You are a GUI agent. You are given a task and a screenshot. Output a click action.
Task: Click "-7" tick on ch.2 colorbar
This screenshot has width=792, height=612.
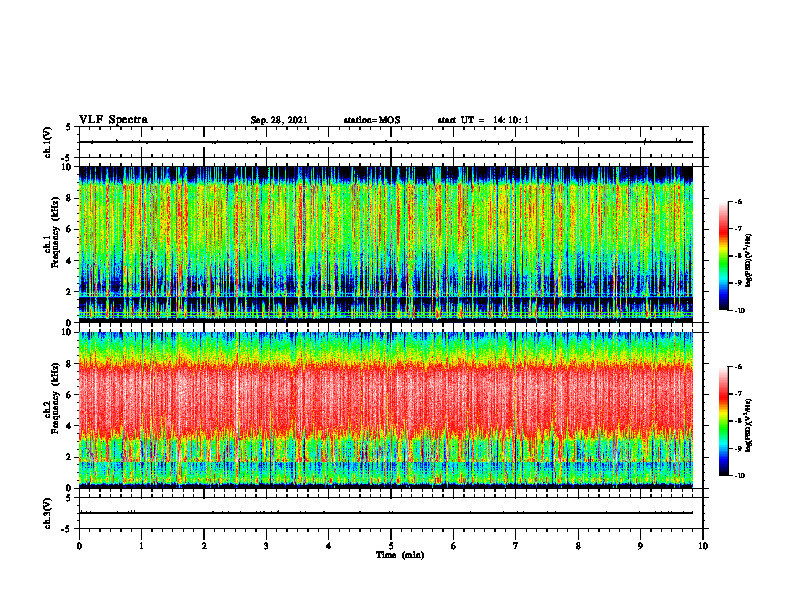pos(738,394)
